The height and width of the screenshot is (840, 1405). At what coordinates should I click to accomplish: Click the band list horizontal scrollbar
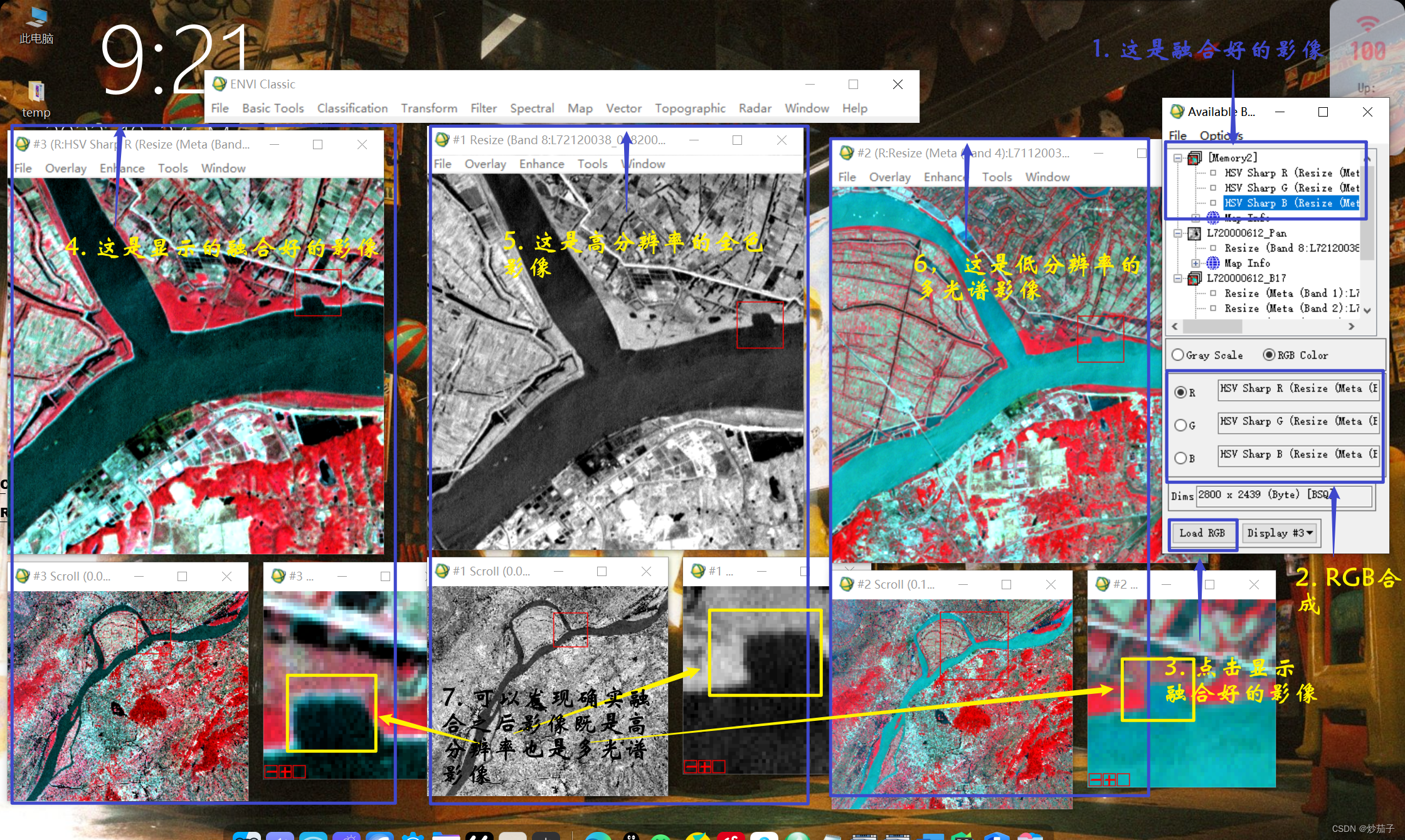pyautogui.click(x=1212, y=327)
